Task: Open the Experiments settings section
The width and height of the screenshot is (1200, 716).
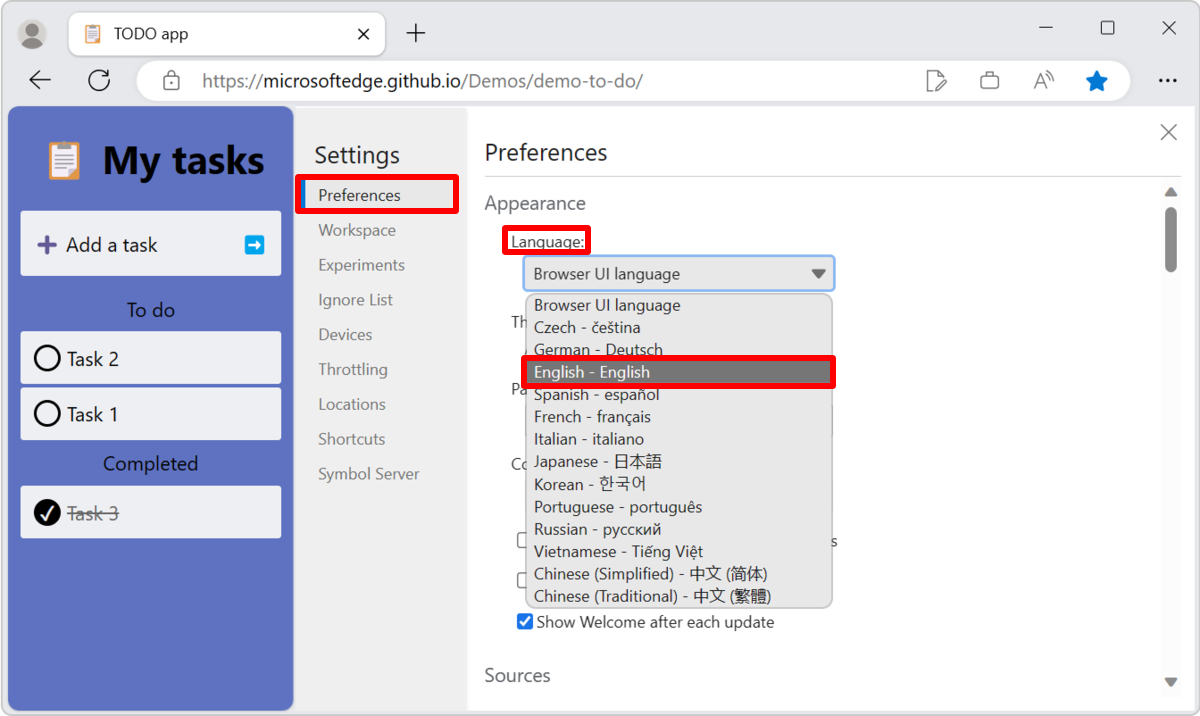Action: pyautogui.click(x=361, y=264)
